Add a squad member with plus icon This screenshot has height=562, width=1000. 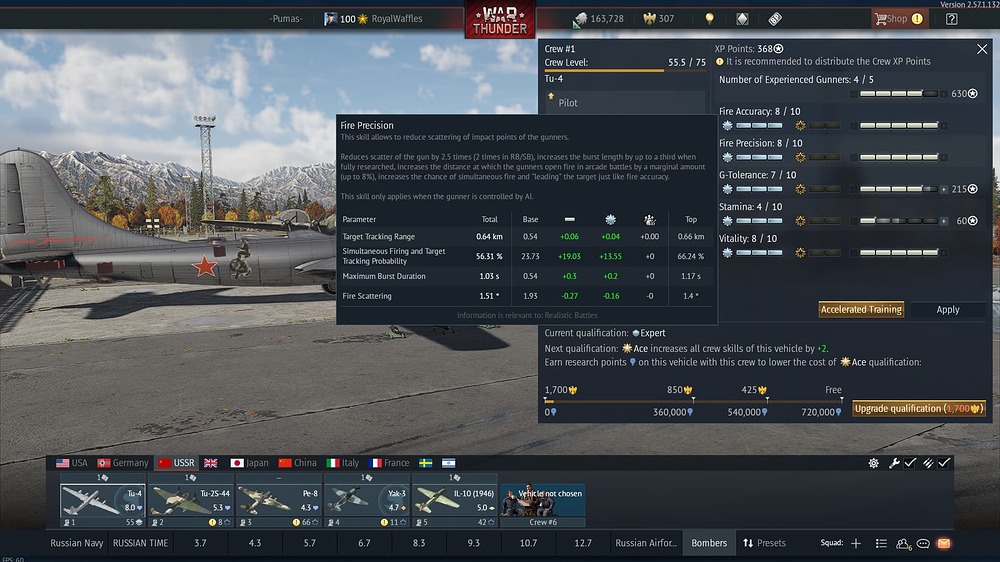click(856, 543)
